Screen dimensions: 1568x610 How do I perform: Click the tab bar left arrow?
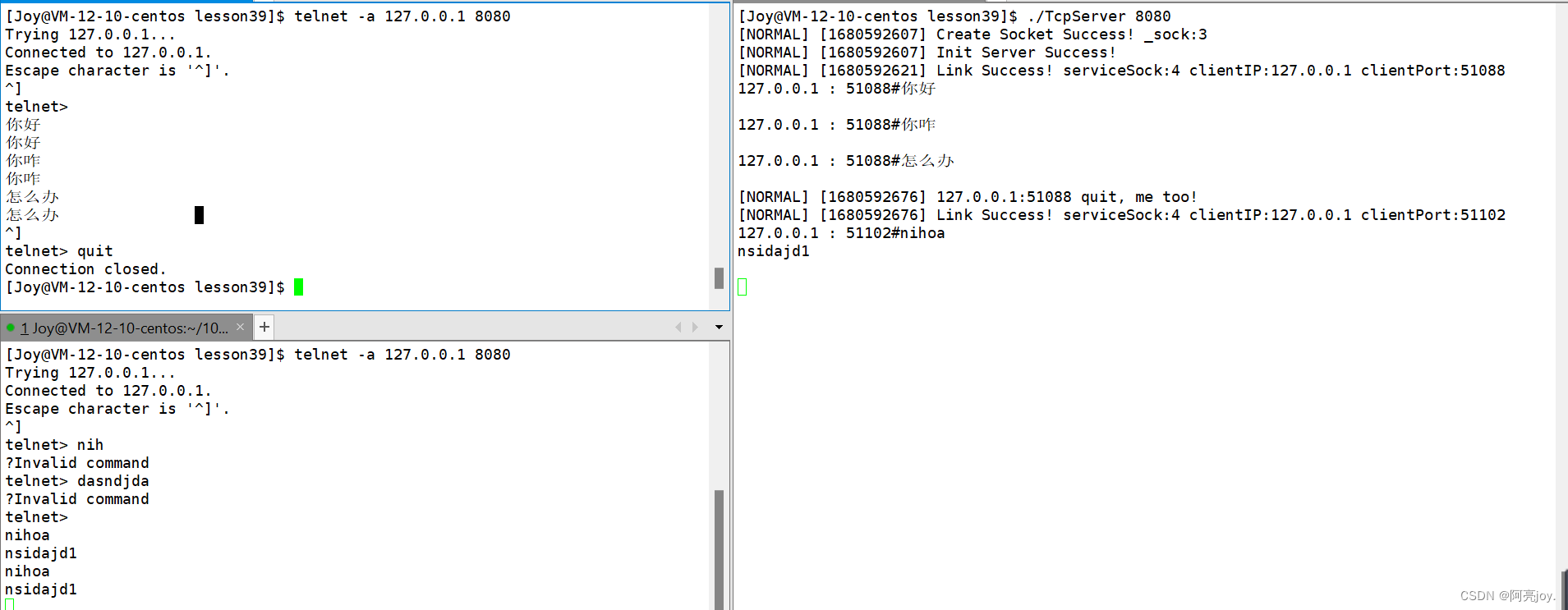(678, 327)
